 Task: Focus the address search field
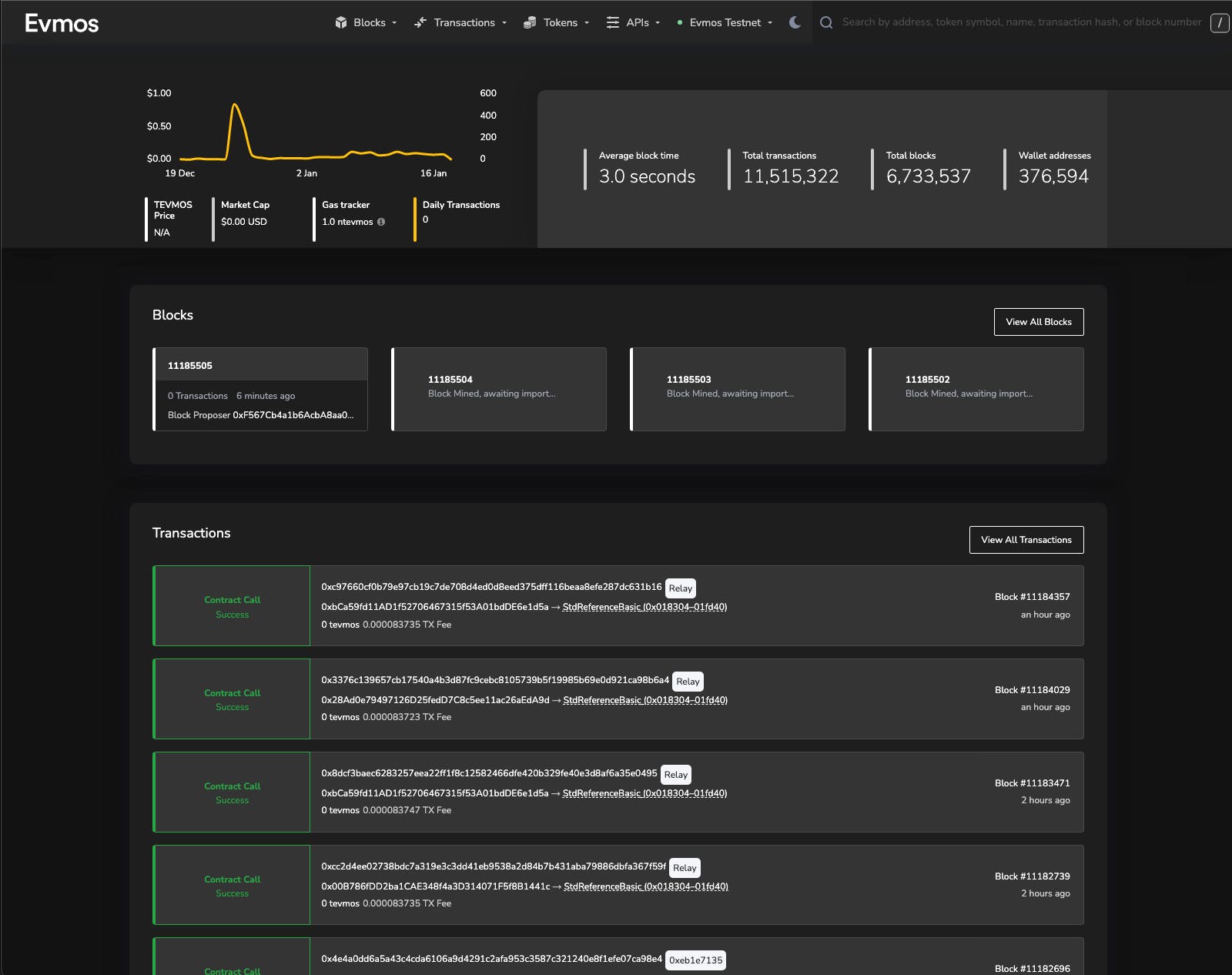point(1021,22)
